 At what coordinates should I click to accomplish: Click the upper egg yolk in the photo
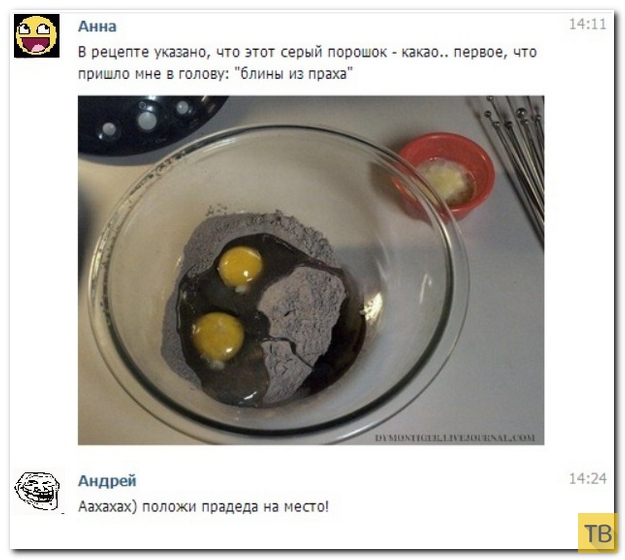click(240, 267)
